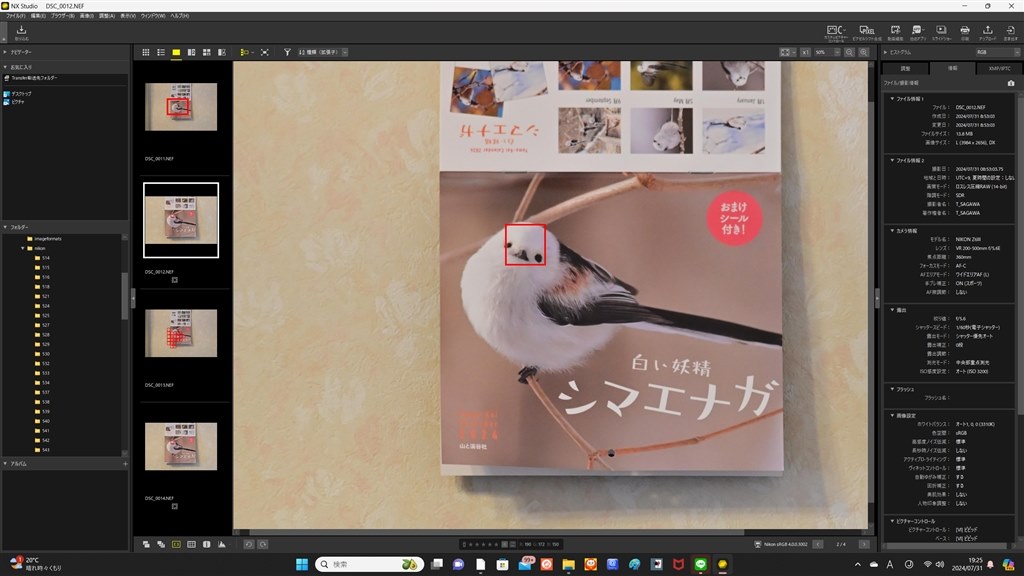Select the imageformats folder
This screenshot has width=1024, height=576.
click(44, 239)
